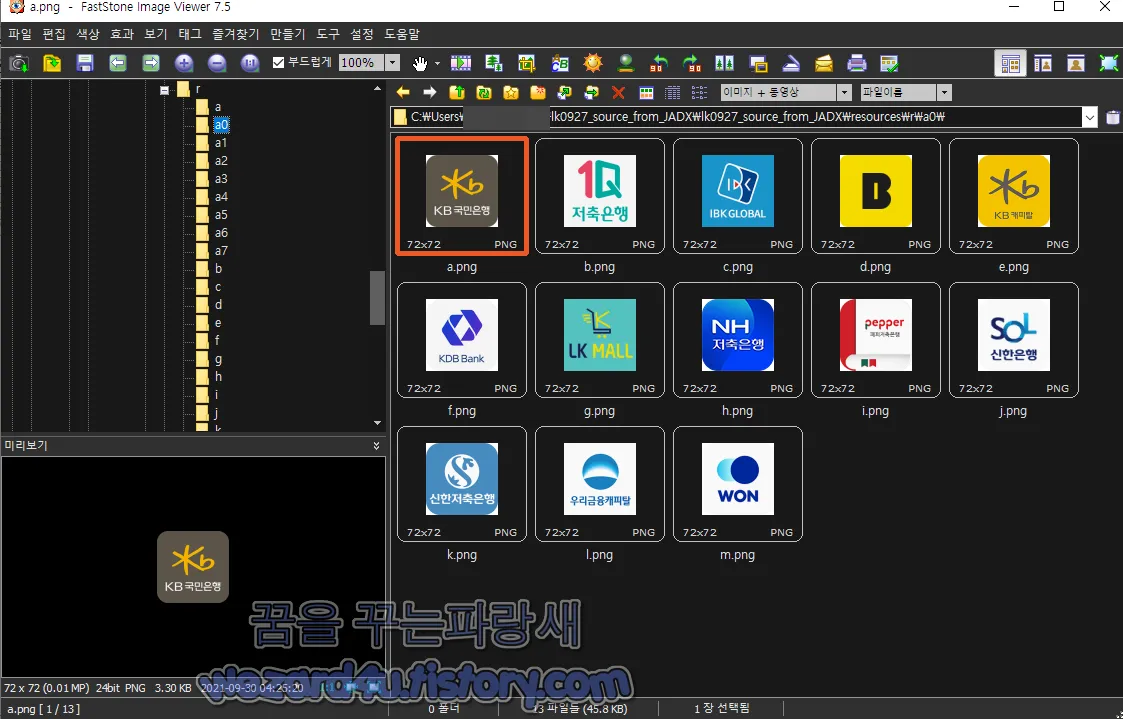Select the g.png LK MALL thumbnail
Image resolution: width=1123 pixels, height=719 pixels.
(x=600, y=340)
